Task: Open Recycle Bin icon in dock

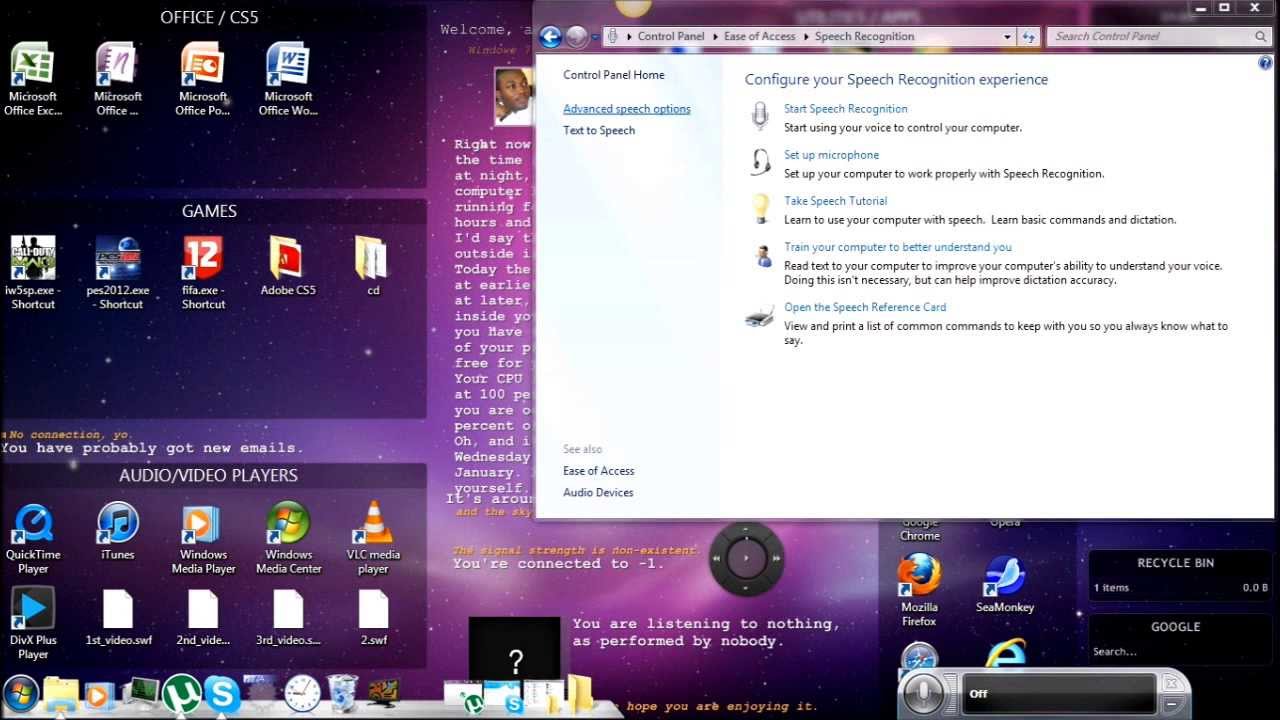Action: click(342, 692)
